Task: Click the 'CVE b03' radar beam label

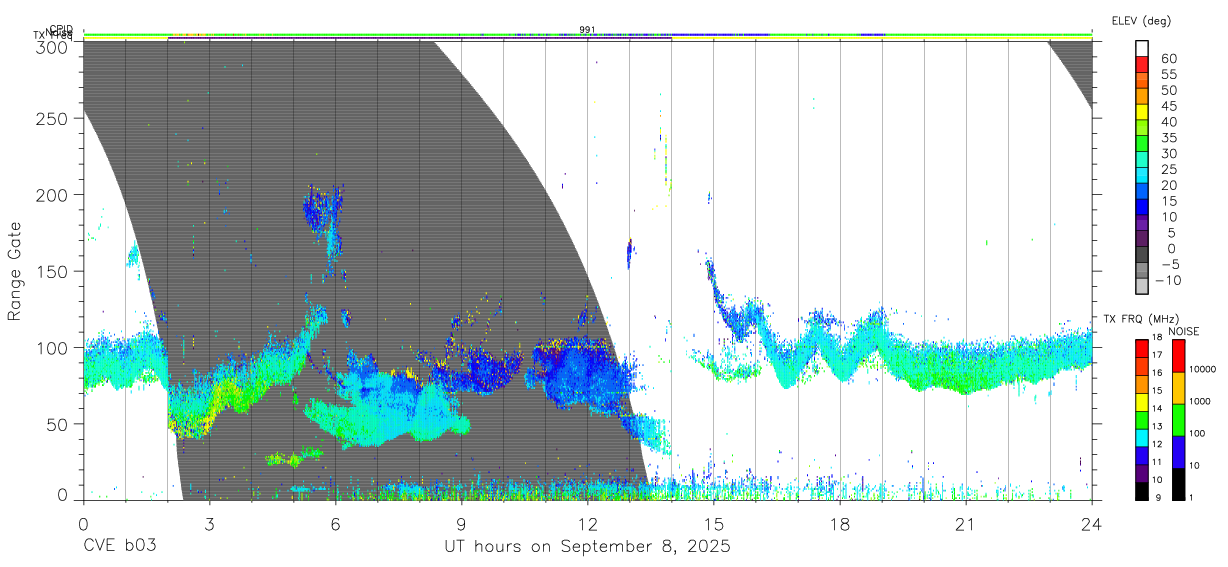Action: click(120, 547)
